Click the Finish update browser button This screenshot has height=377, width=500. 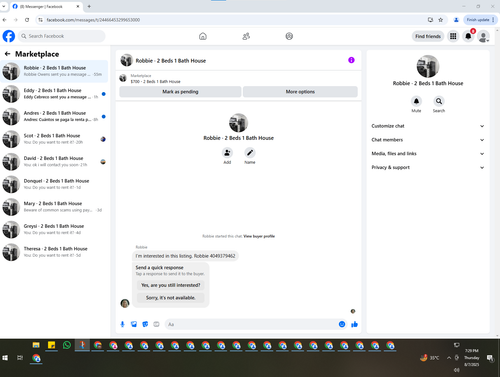(480, 20)
